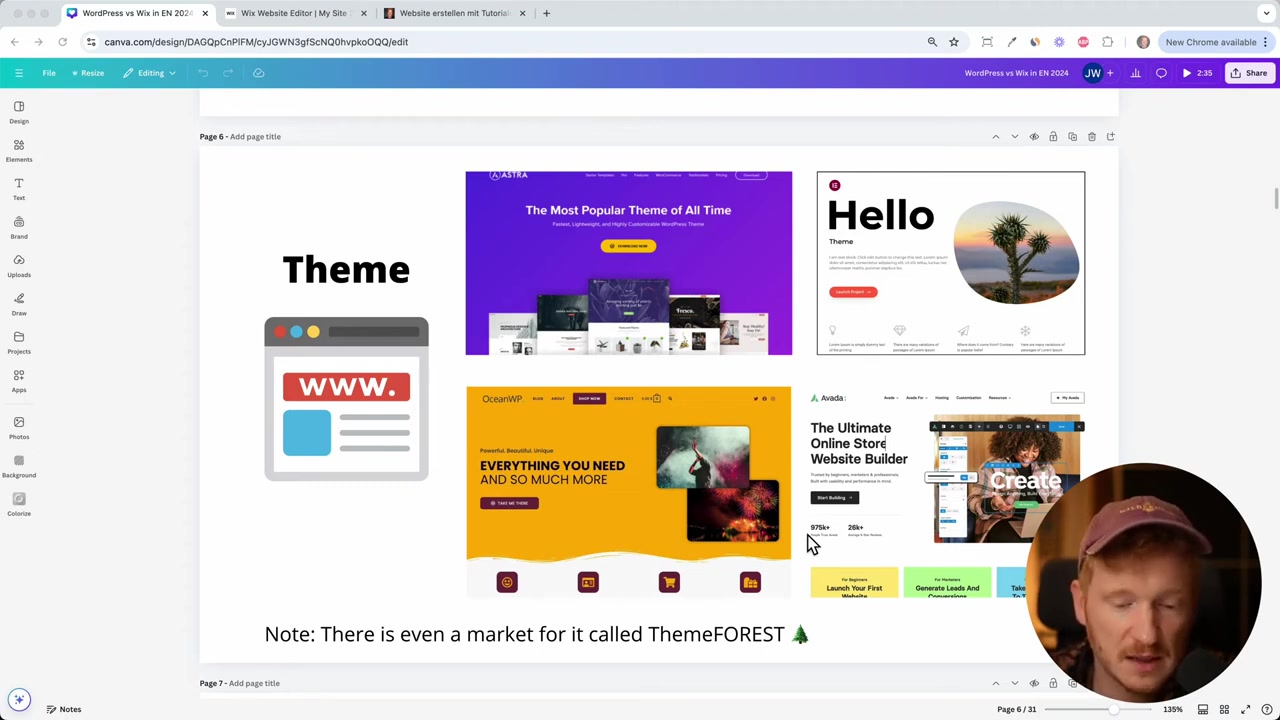Bookmark this page with star icon

point(954,42)
